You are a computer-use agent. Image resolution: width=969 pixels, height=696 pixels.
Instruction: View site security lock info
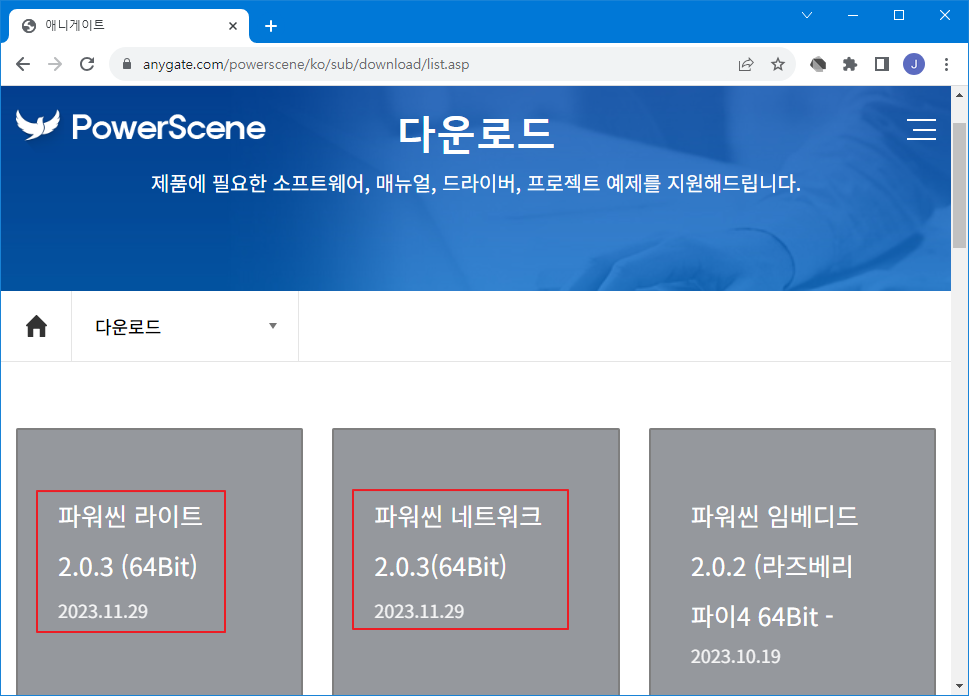(127, 64)
